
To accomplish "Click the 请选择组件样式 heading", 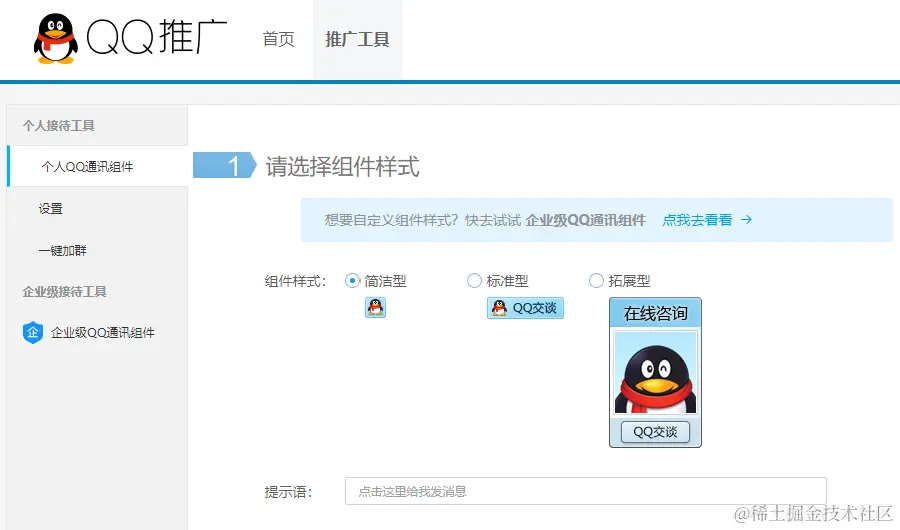I will coord(342,167).
